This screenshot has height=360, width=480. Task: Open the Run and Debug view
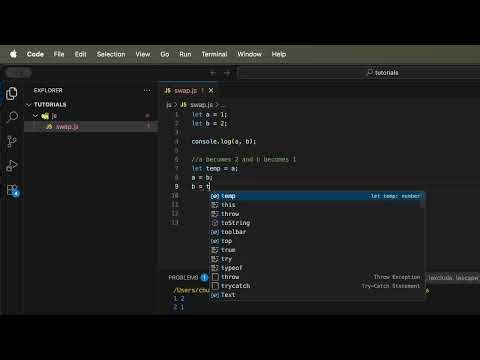[x=12, y=166]
